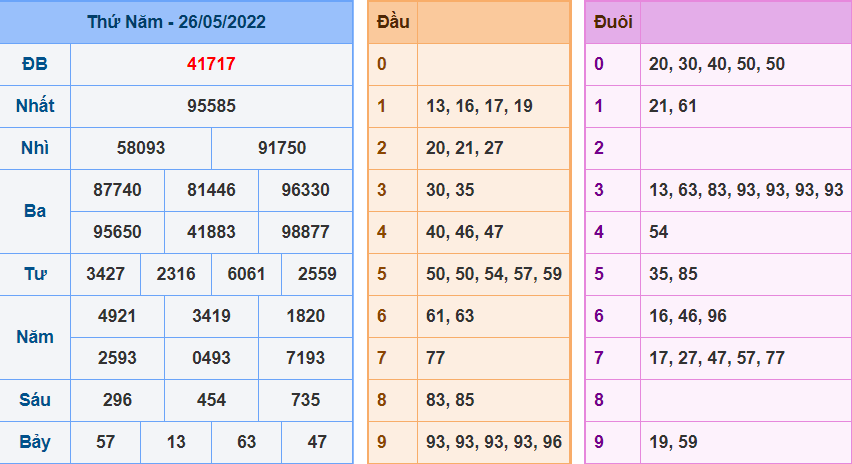
Task: Click the Đầu column header
Action: click(393, 22)
